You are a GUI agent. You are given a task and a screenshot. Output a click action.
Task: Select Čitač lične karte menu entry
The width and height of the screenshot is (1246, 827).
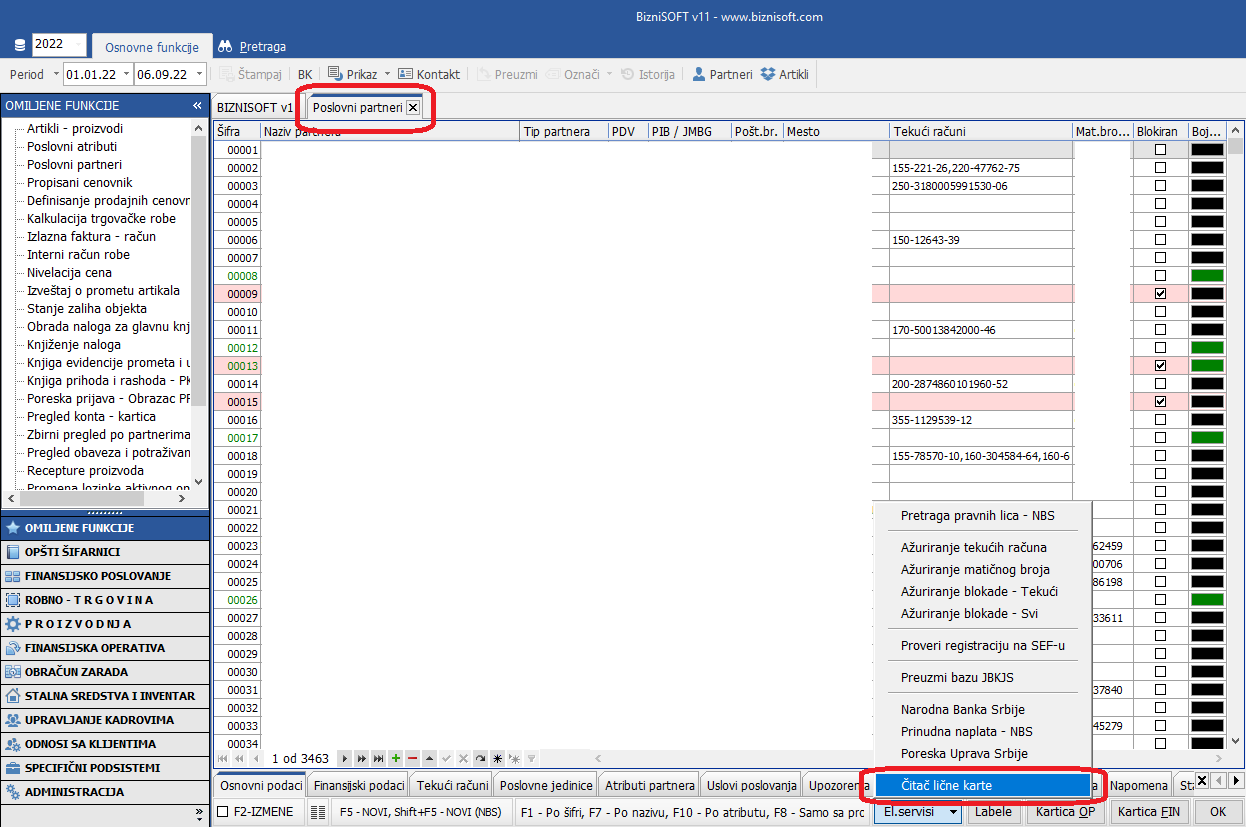[x=946, y=786]
